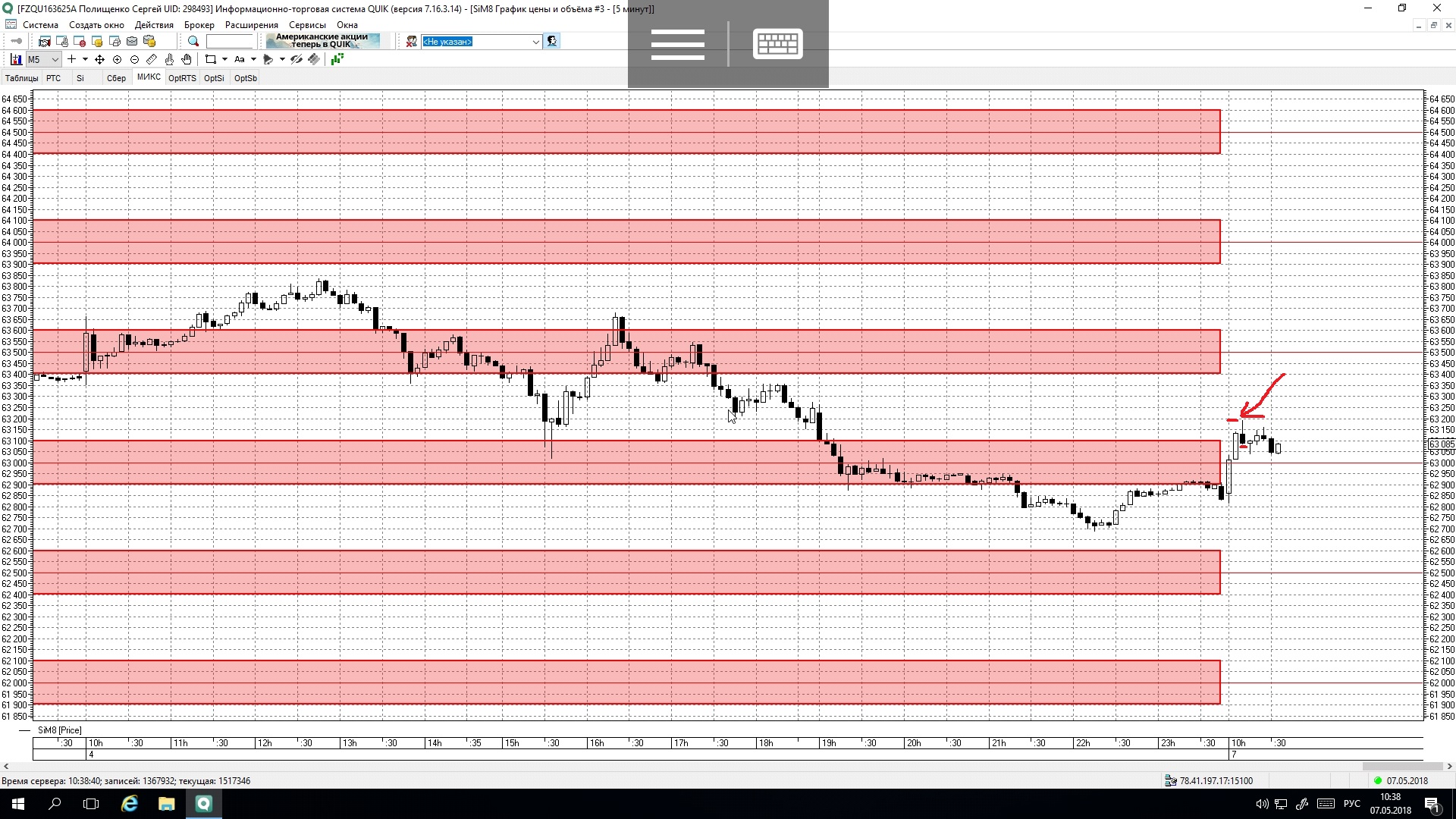Switch to the OptRTS tab
This screenshot has height=819, width=1456.
182,78
